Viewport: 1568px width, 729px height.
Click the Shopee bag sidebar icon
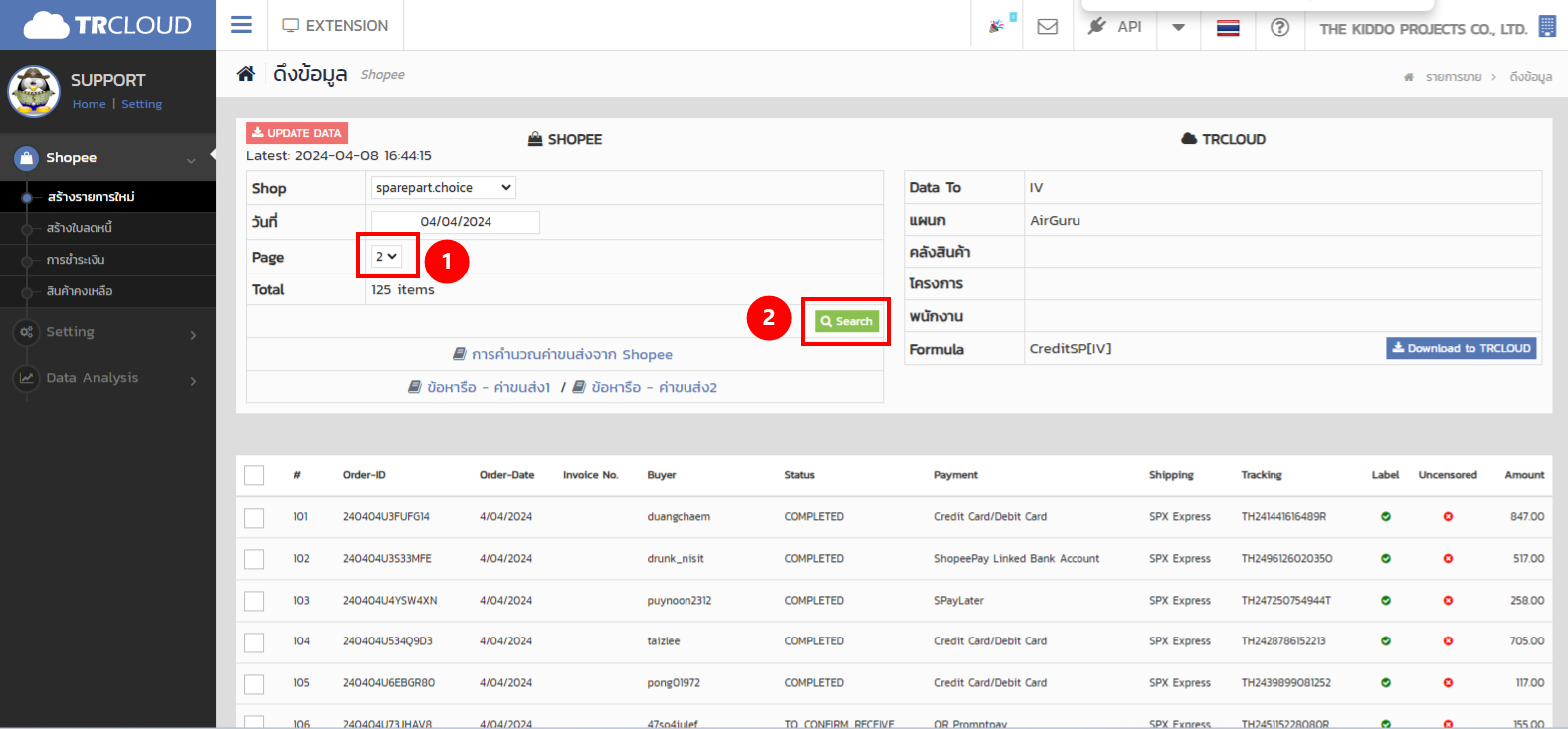point(26,157)
